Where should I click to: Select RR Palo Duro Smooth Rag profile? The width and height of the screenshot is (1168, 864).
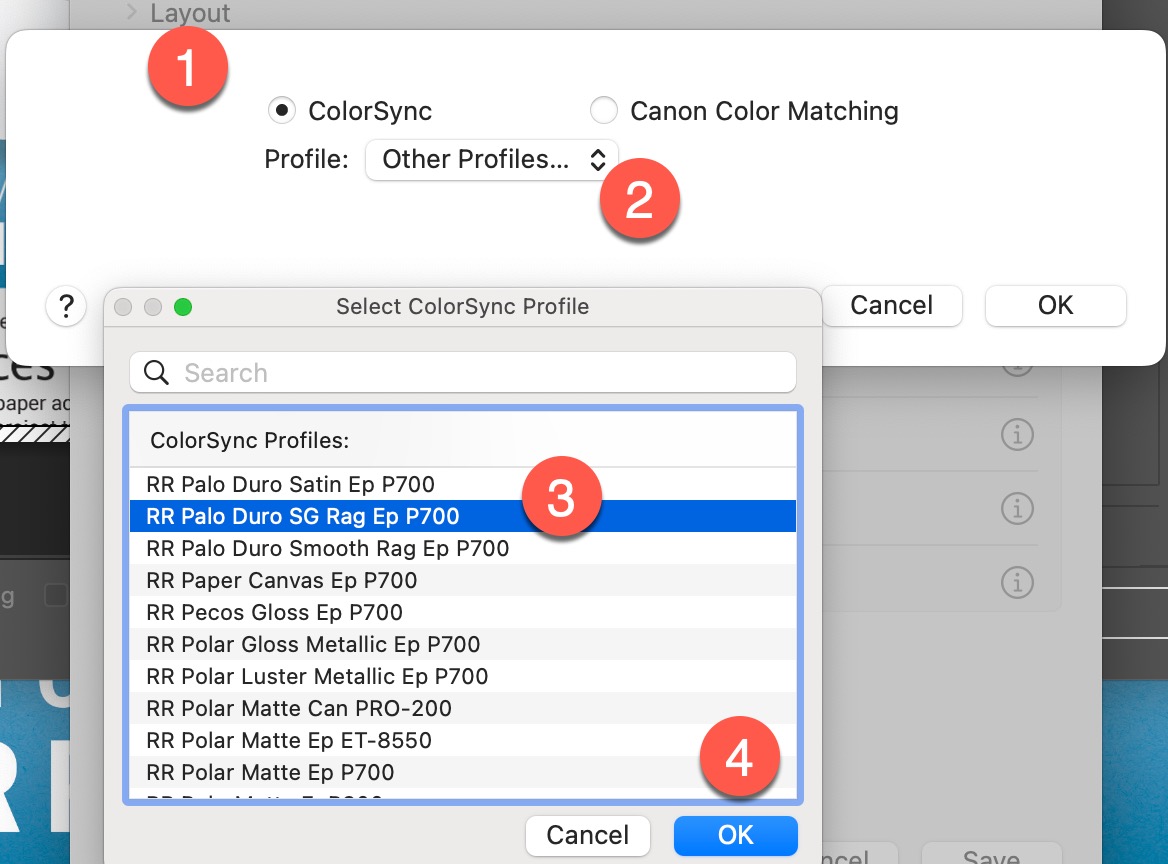coord(327,549)
